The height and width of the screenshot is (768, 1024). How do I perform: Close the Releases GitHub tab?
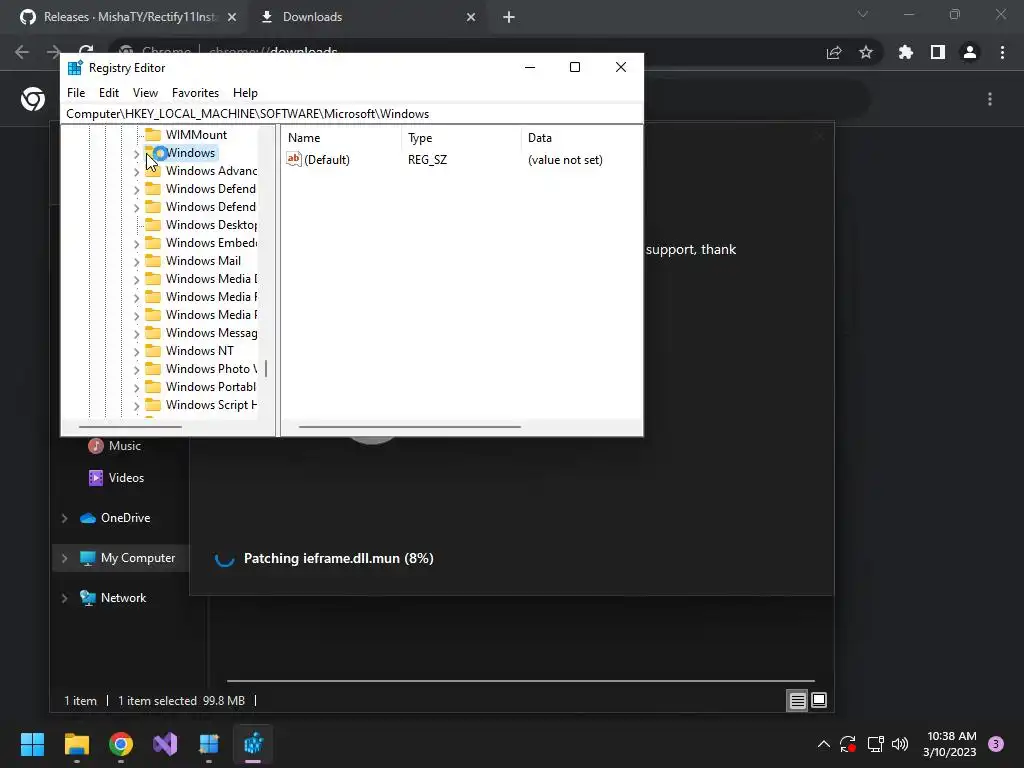[x=232, y=17]
